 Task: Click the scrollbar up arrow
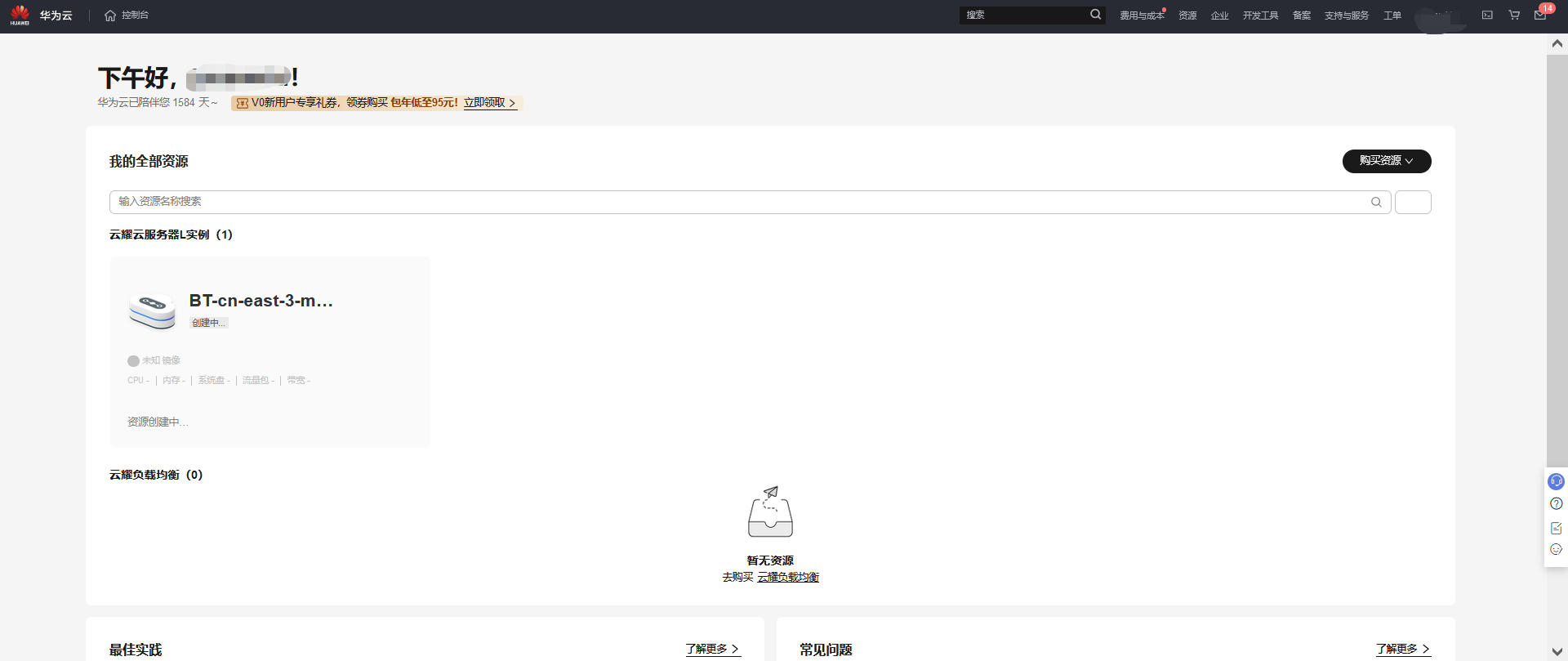pos(1557,43)
